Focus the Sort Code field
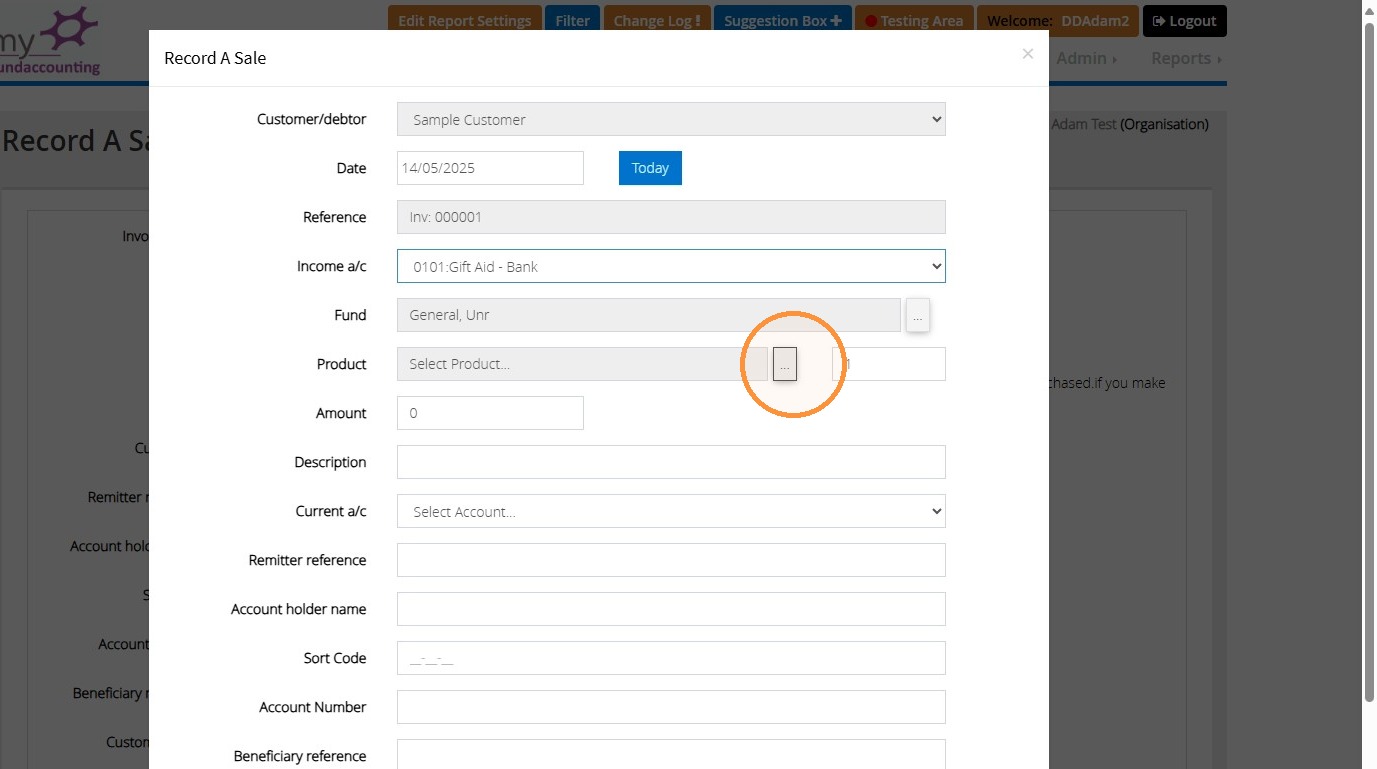 pos(671,658)
